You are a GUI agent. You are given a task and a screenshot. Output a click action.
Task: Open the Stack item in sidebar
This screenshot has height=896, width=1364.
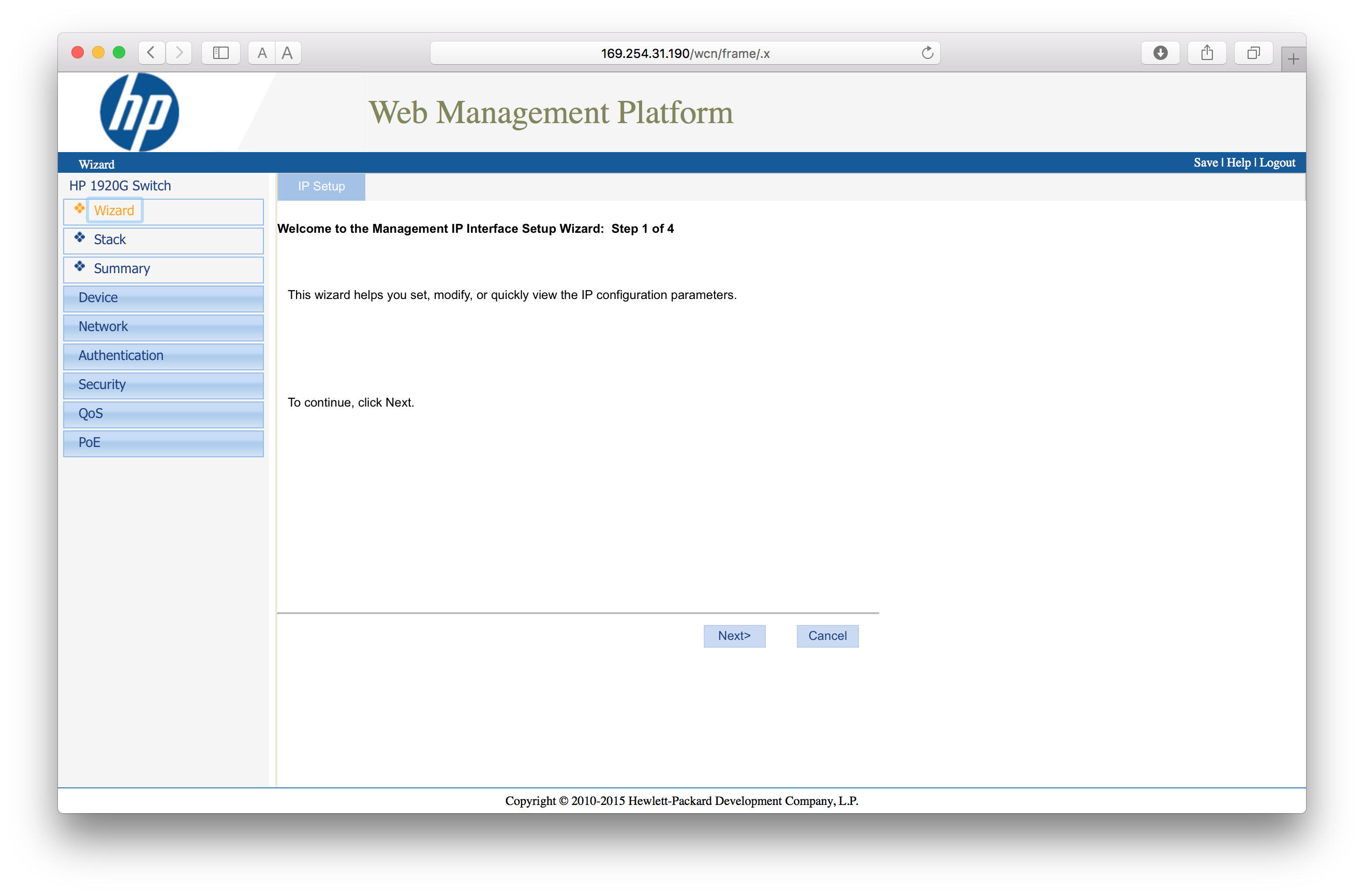click(110, 240)
